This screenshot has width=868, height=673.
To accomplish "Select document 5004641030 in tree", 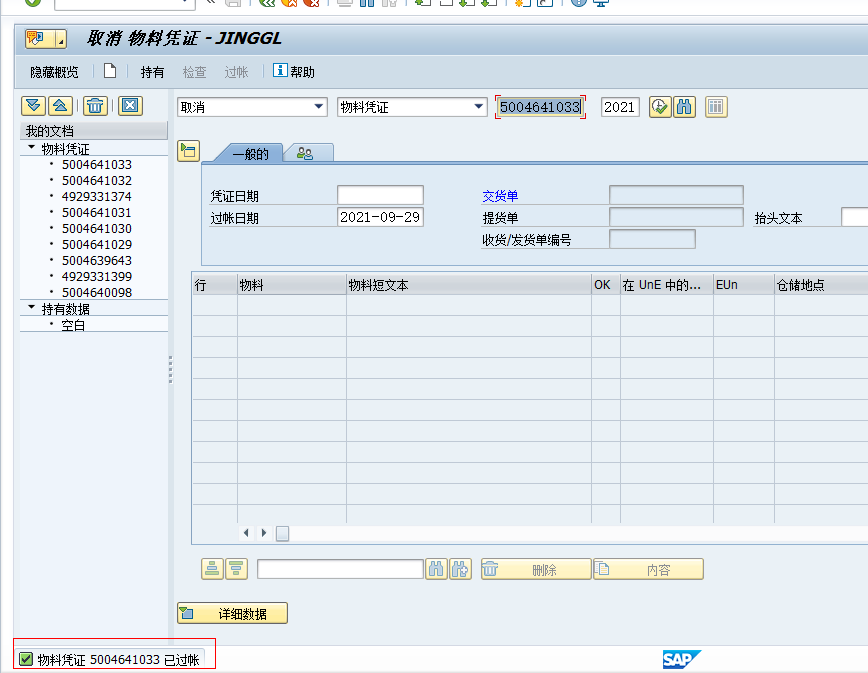I will click(97, 229).
